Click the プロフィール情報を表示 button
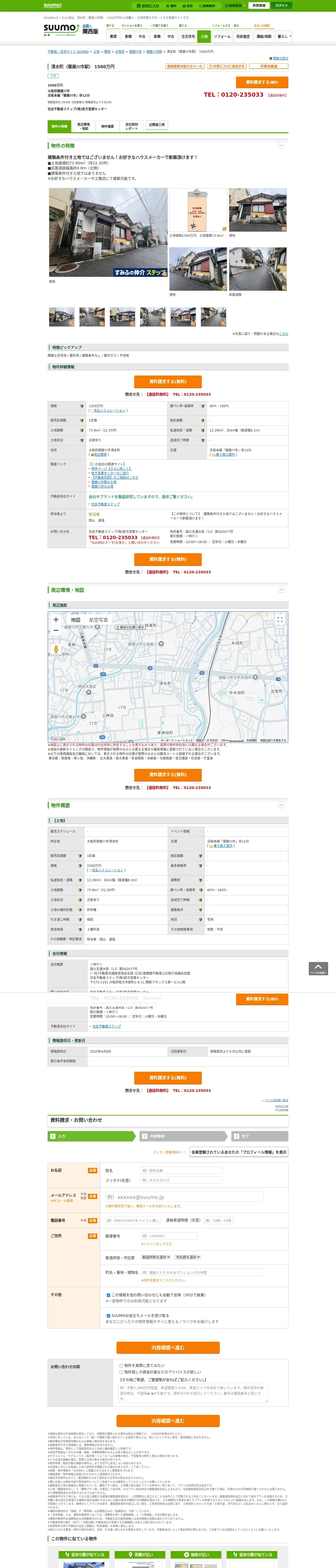 coord(239,1152)
